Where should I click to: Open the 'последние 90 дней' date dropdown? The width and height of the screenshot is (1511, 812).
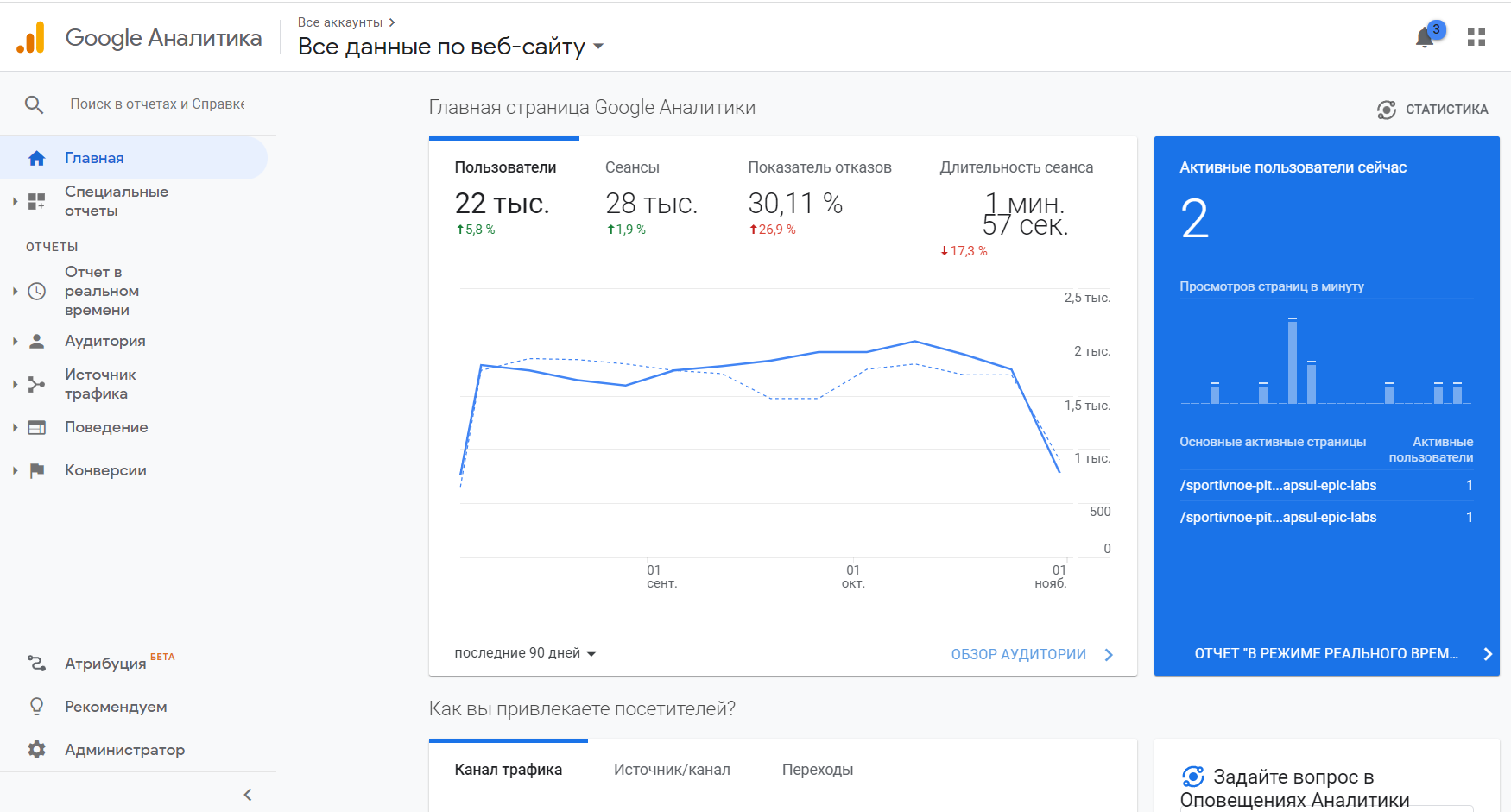tap(525, 653)
